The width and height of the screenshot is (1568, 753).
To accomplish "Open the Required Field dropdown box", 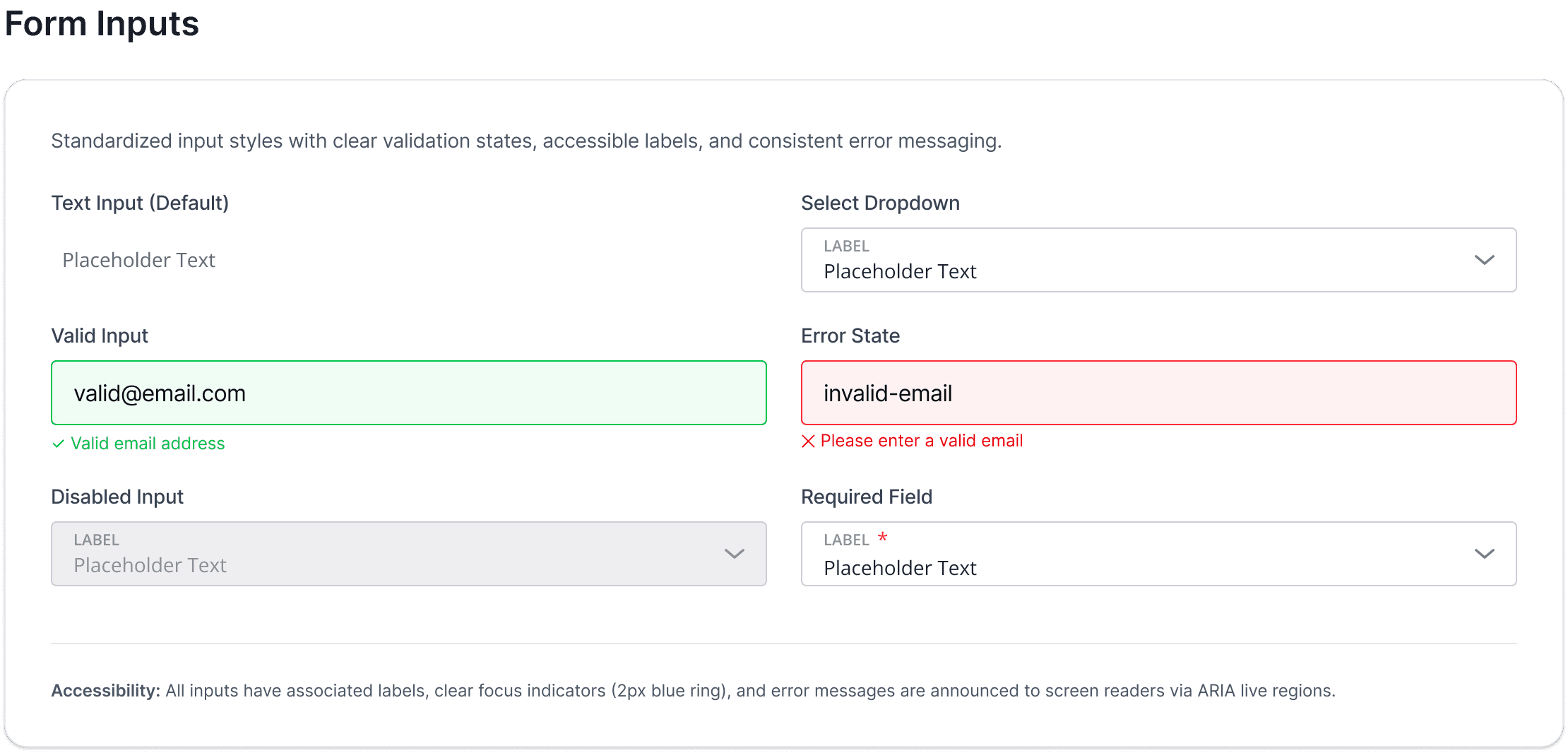I will click(x=1130, y=554).
